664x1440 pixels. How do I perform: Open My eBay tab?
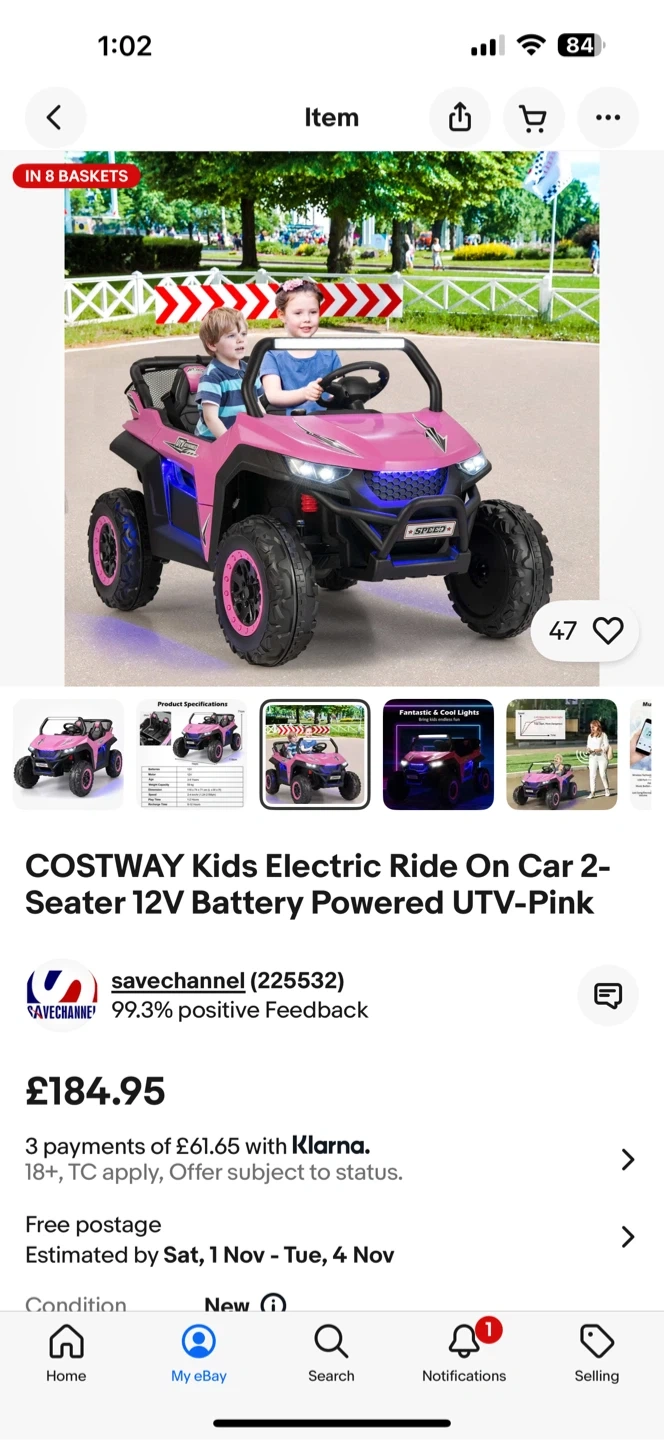click(x=199, y=1353)
